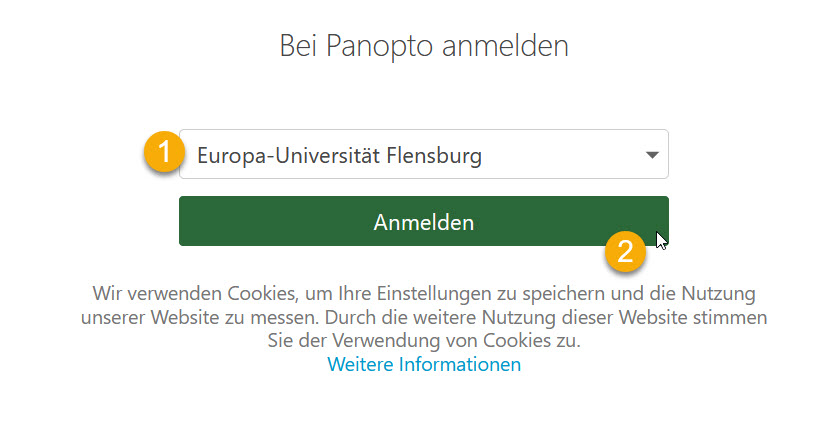
Task: Click the dropdown's triangle arrow icon
Action: [652, 155]
